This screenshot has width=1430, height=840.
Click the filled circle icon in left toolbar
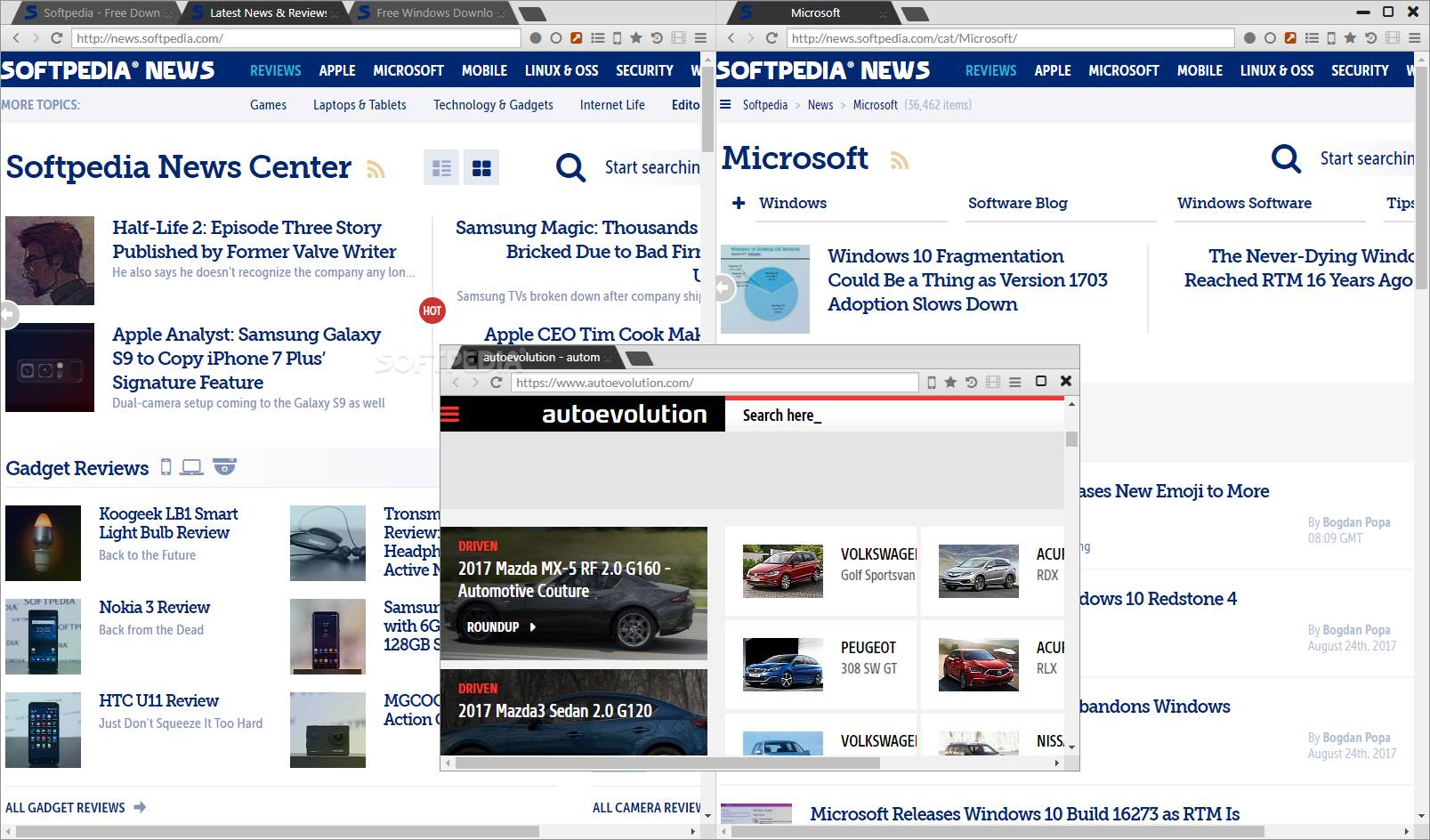point(536,38)
